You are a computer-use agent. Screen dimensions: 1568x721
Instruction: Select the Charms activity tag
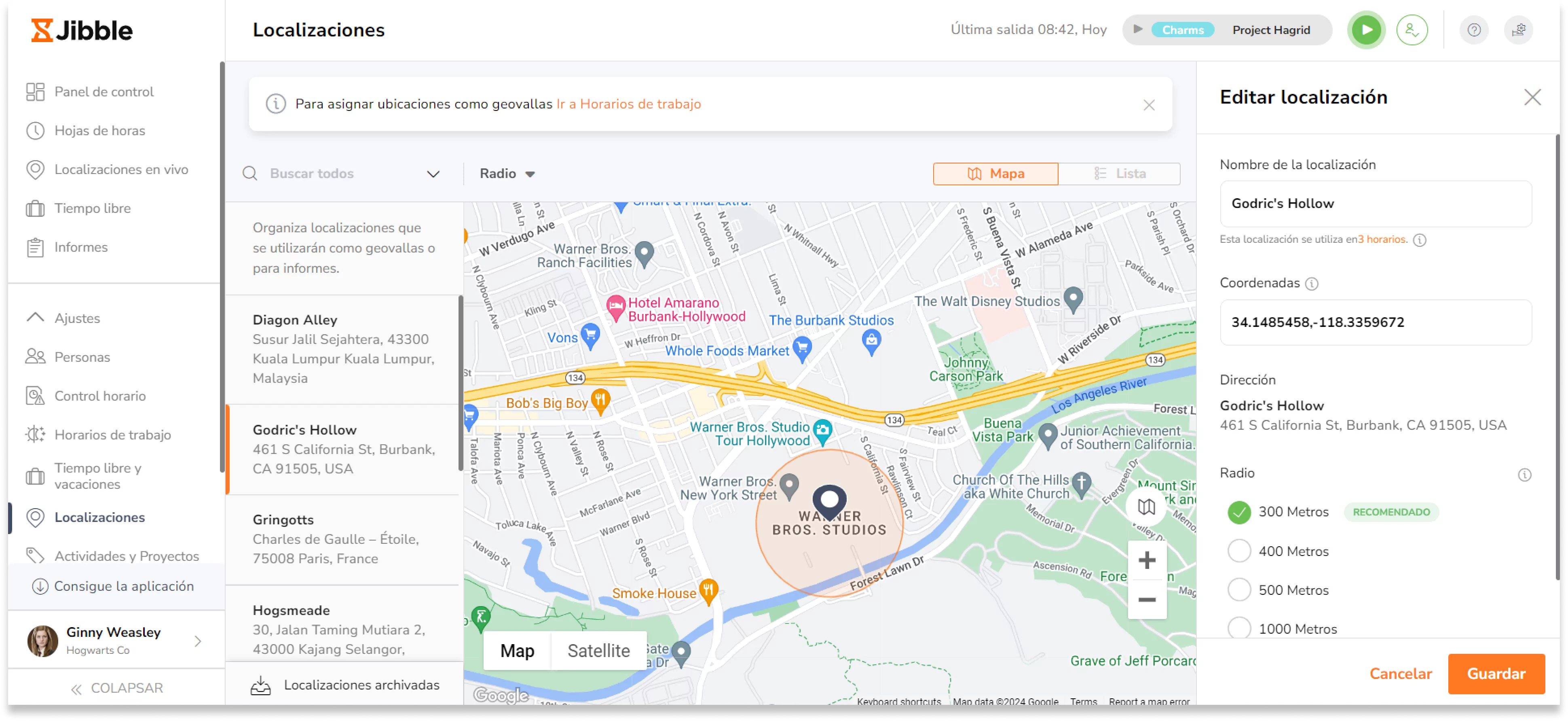click(1182, 30)
